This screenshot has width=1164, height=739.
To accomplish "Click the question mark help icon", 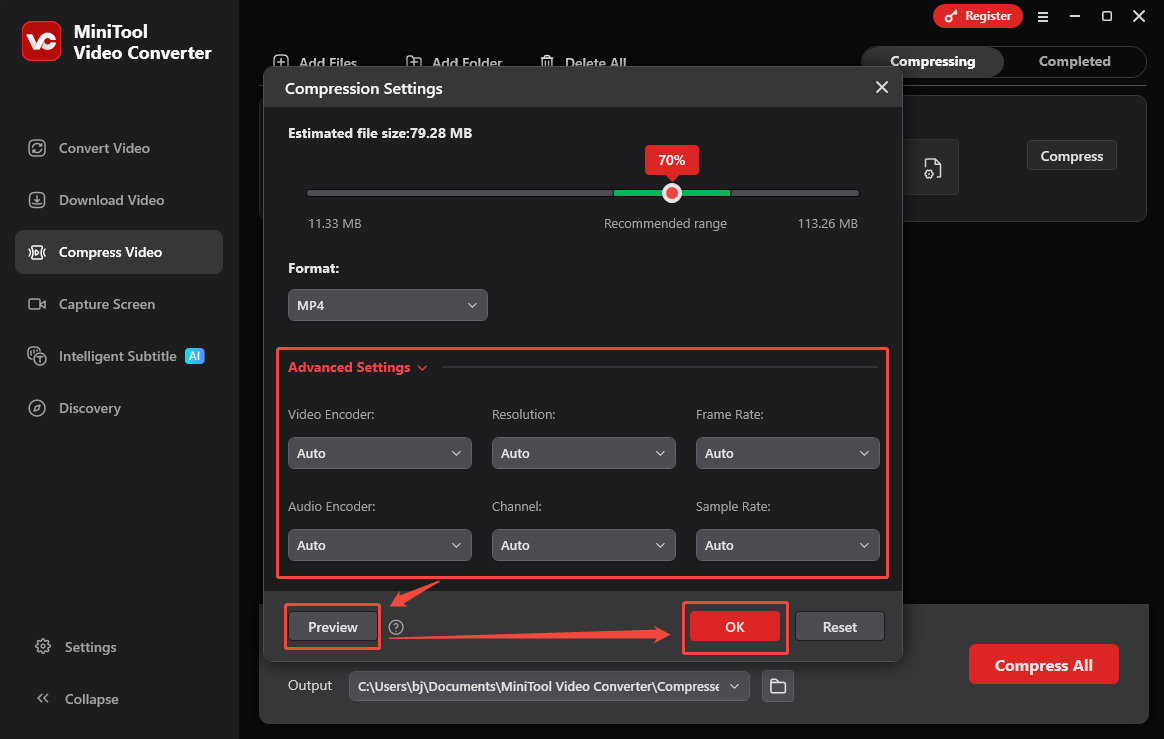I will [396, 627].
